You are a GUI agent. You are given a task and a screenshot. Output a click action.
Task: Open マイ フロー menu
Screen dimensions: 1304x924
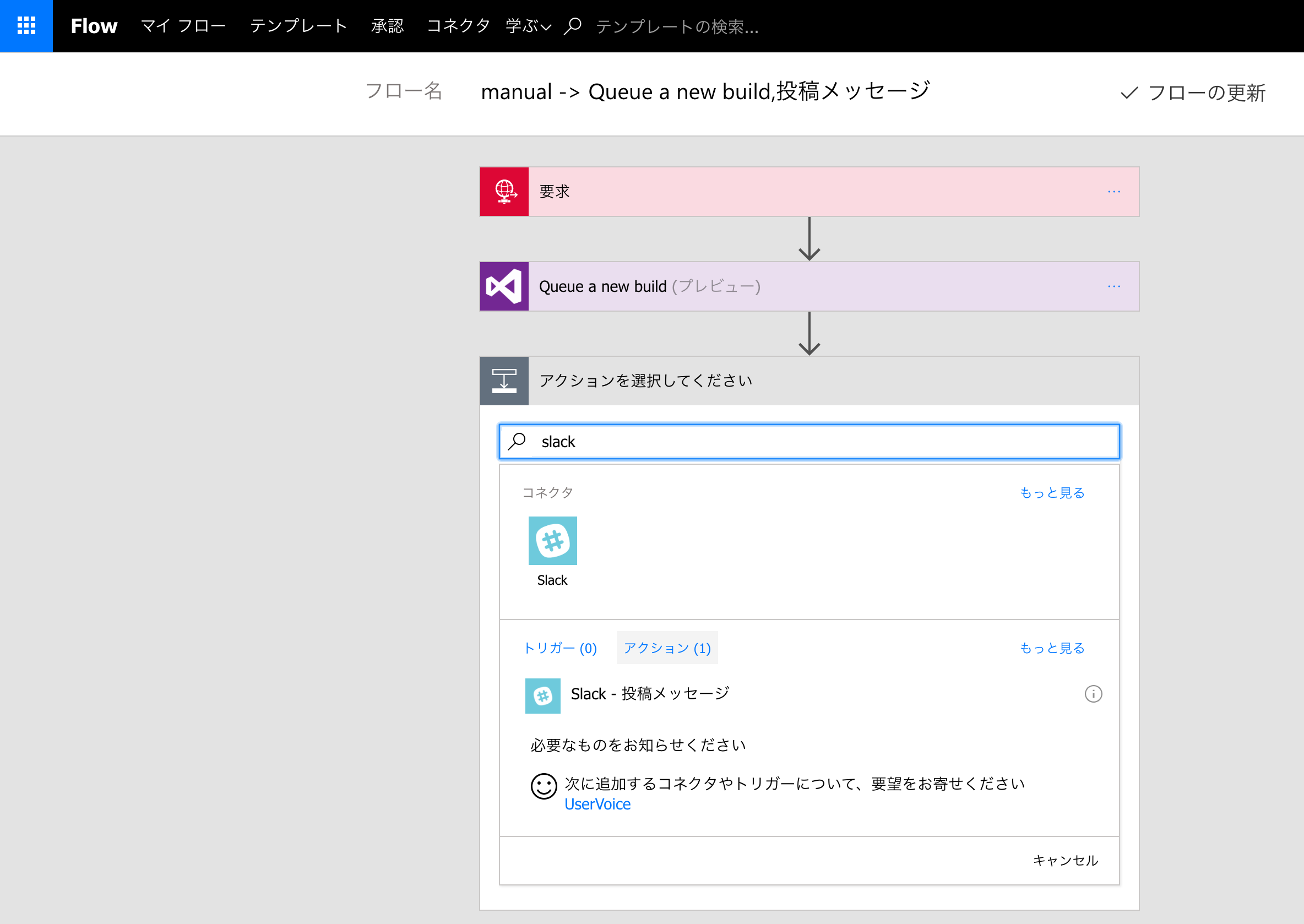183,26
